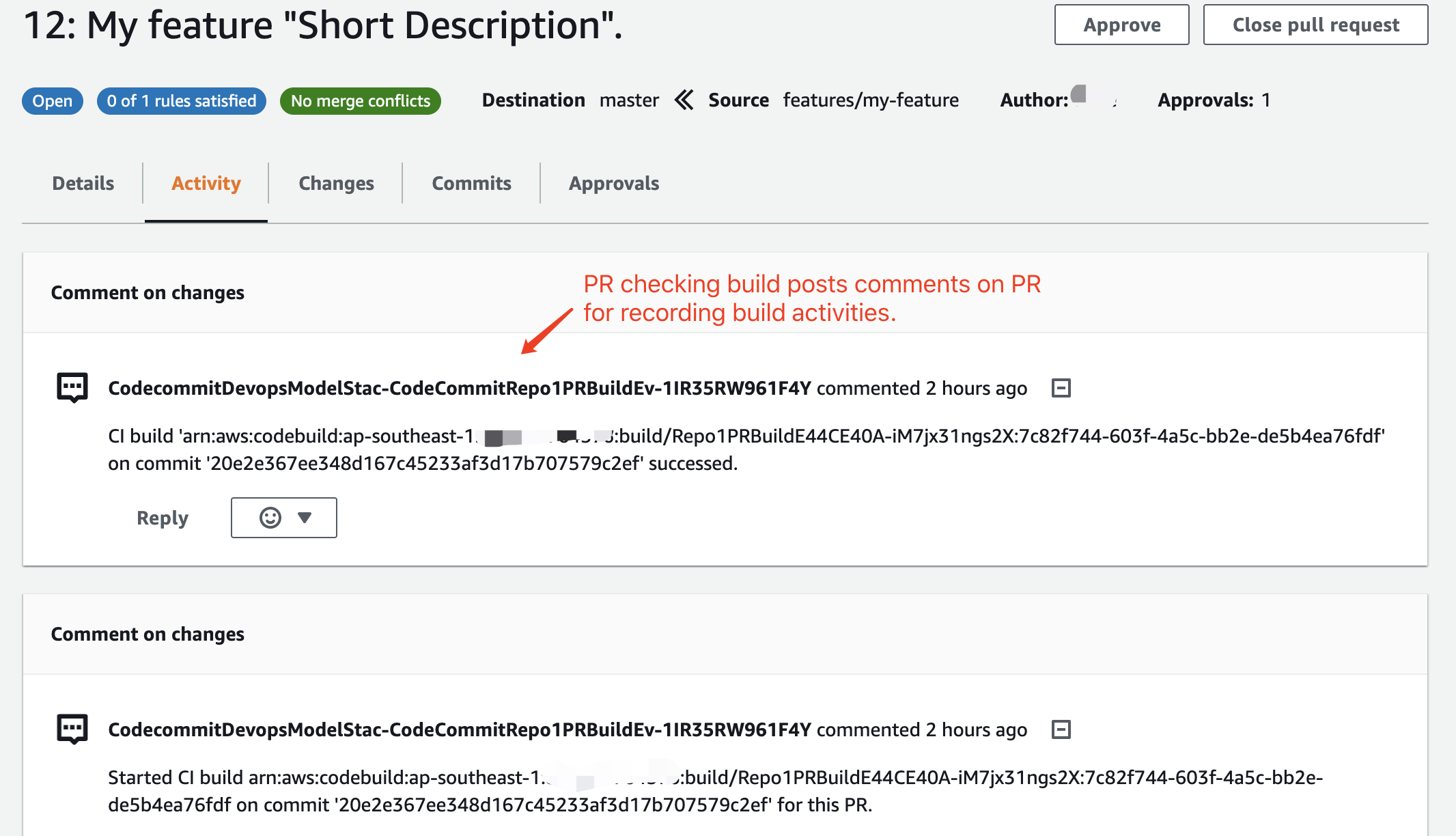Image resolution: width=1456 pixels, height=836 pixels.
Task: Click the second comment speech bubble icon
Action: (x=72, y=729)
